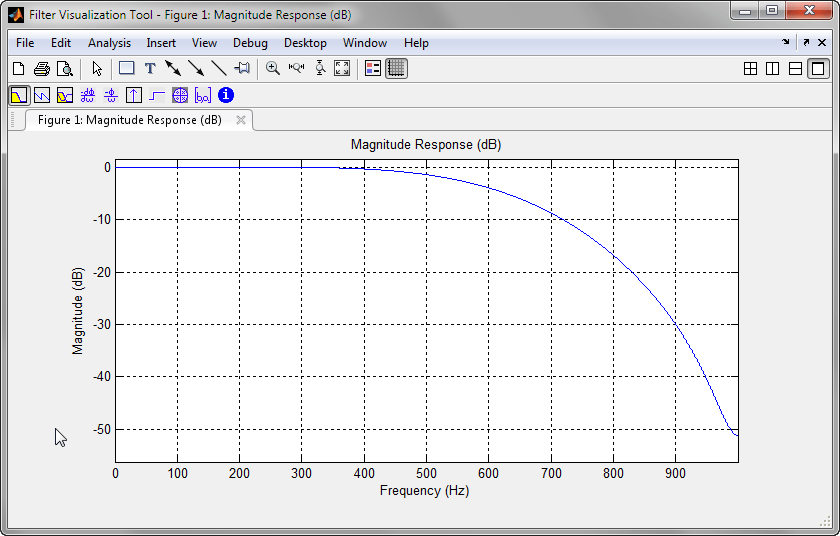Click the -30 magnitude tick label
840x536 pixels.
point(100,324)
